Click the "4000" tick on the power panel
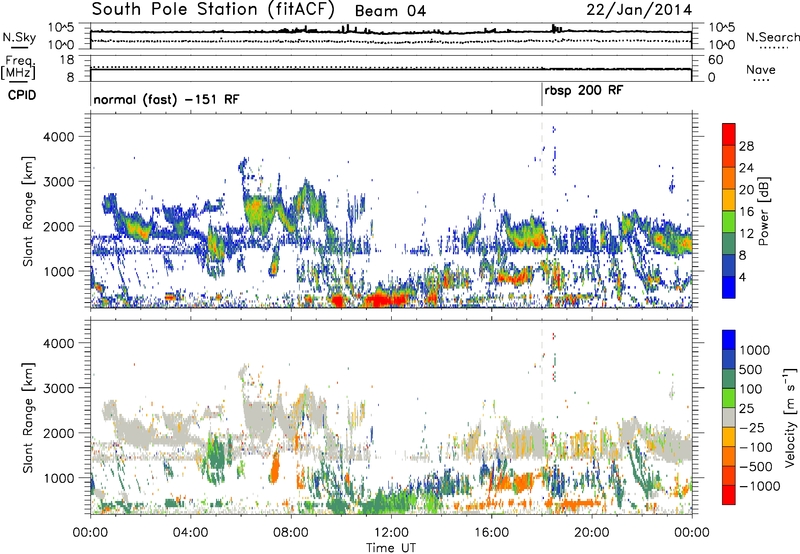Screen dimensions: 800x554 coord(58,137)
